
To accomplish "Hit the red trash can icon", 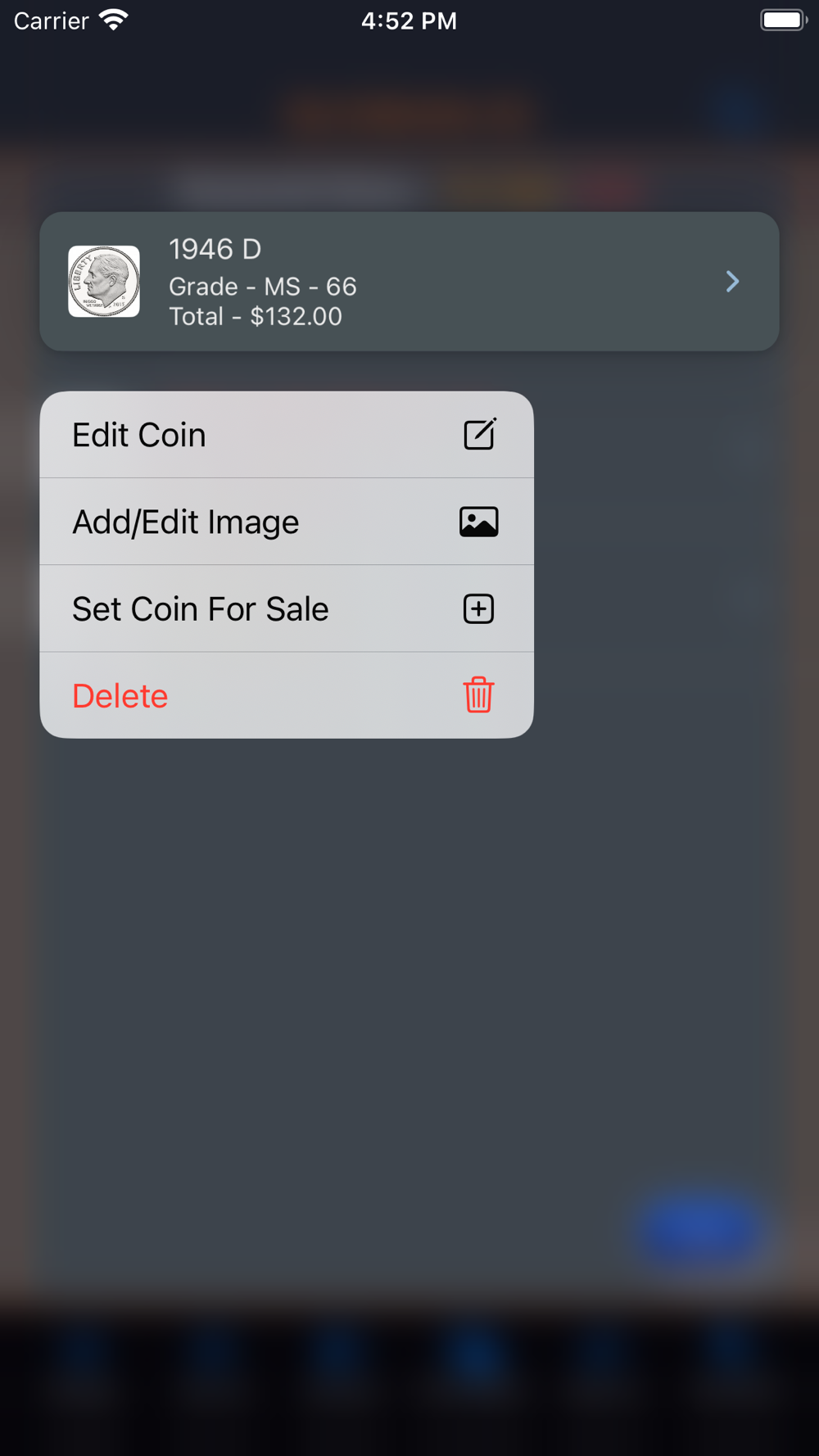I will (479, 695).
